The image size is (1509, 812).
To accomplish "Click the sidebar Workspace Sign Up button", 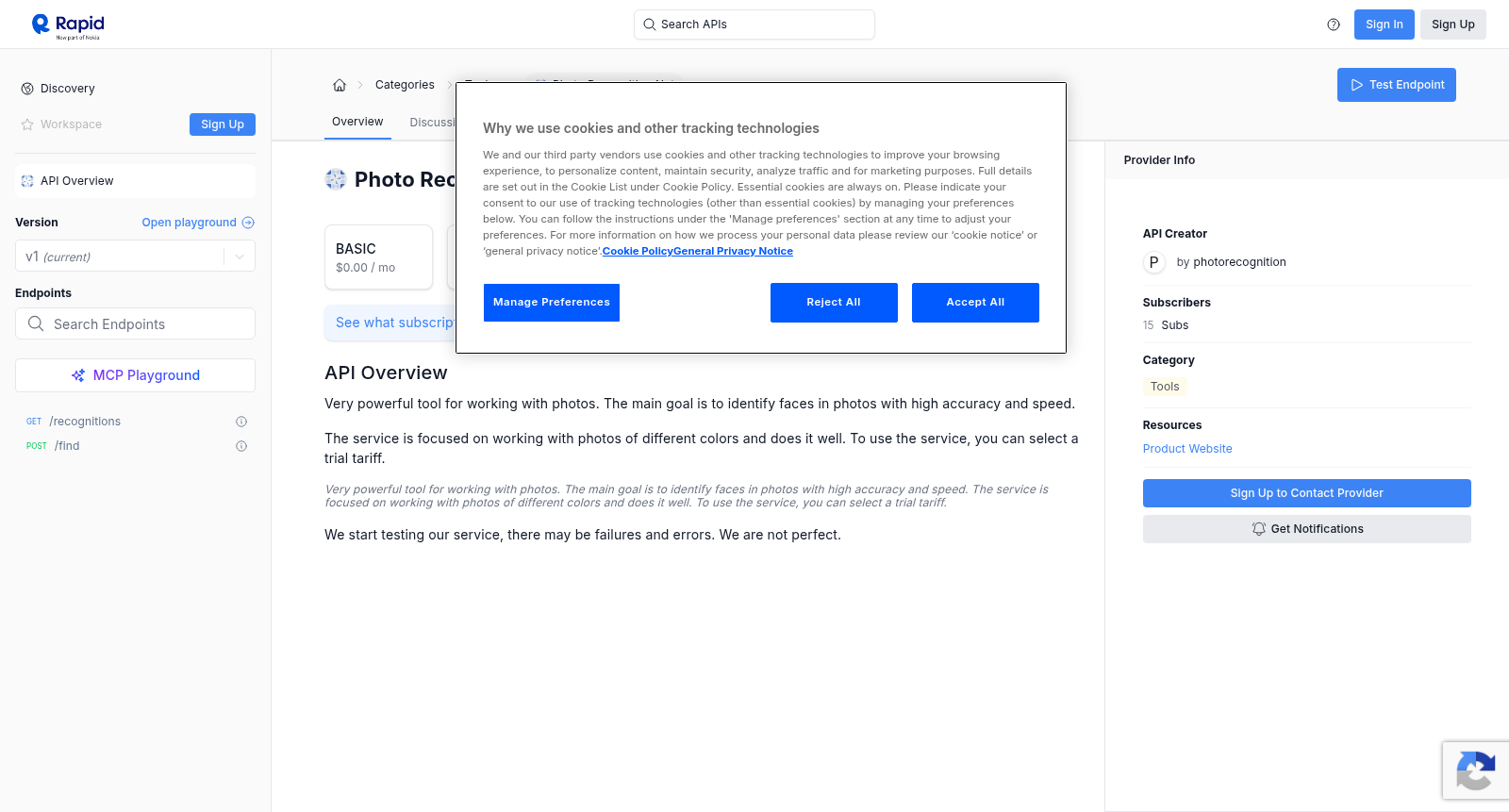I will click(223, 124).
